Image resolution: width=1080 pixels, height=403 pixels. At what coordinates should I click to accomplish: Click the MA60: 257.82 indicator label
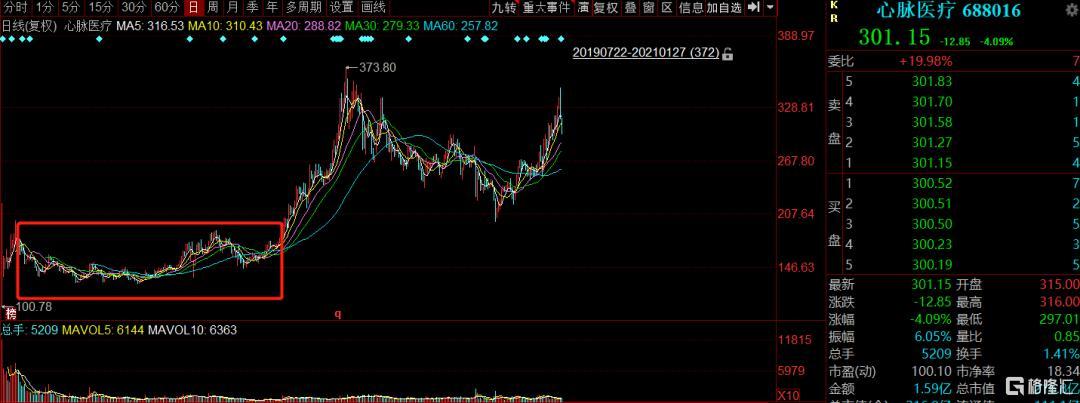pyautogui.click(x=460, y=25)
